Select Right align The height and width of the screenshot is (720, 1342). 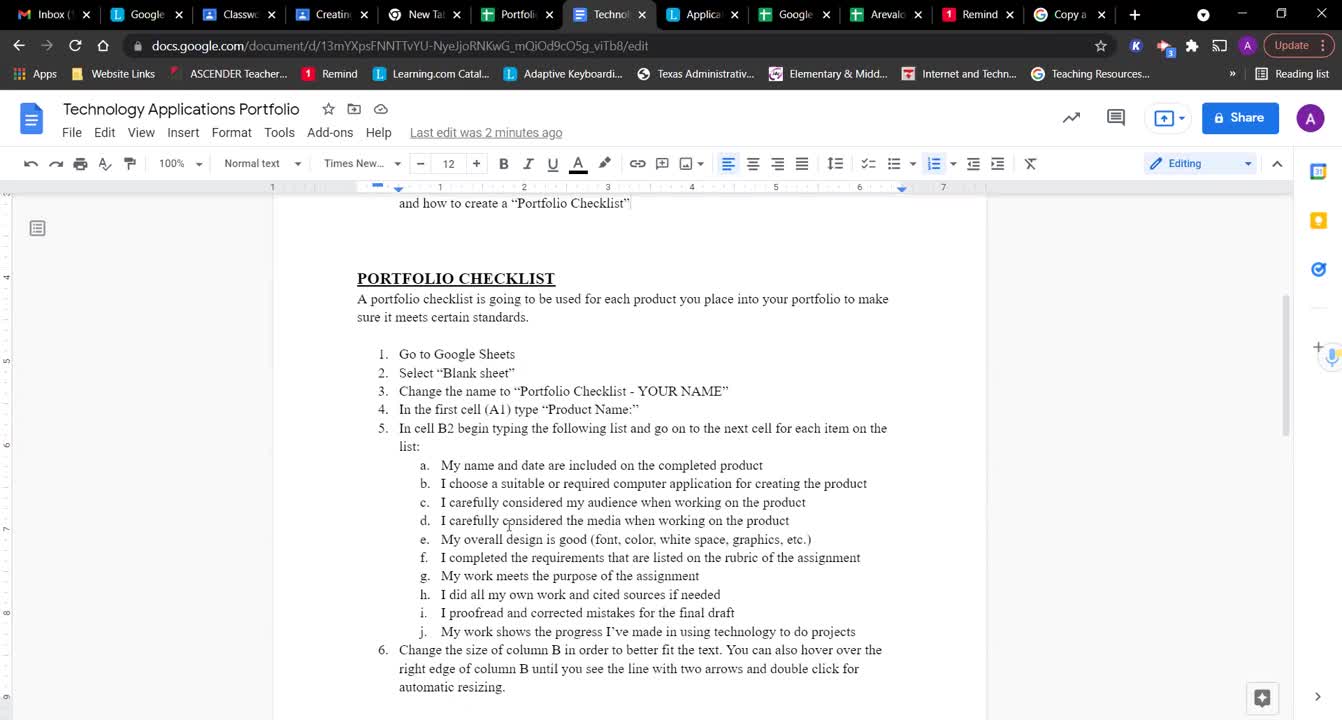[777, 164]
